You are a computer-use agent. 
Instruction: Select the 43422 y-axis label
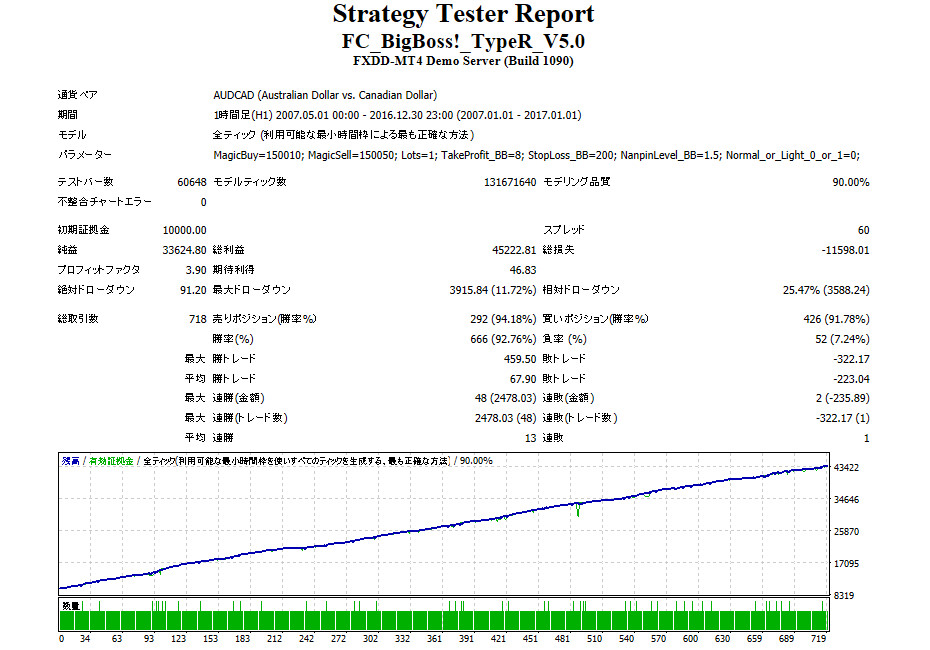coord(846,468)
